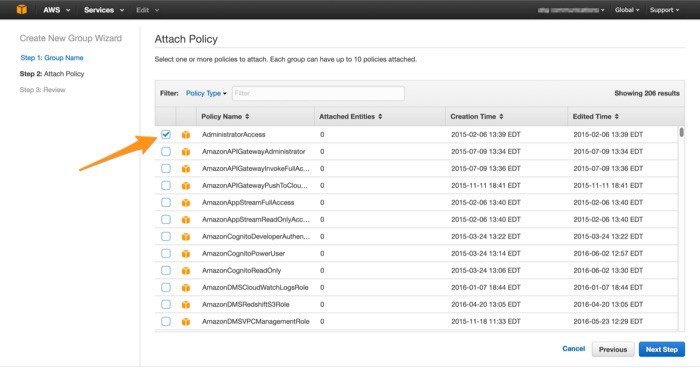The image size is (700, 377).
Task: Click the AmazonCognitoPowerUser policy name
Action: coord(243,253)
